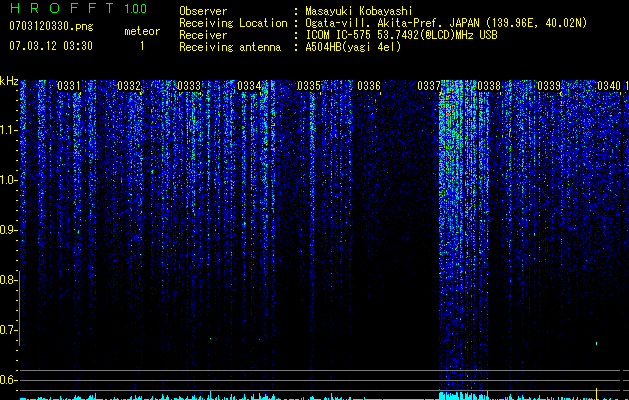Select file name 0703120330.png
This screenshot has width=629, height=400.
click(51, 26)
